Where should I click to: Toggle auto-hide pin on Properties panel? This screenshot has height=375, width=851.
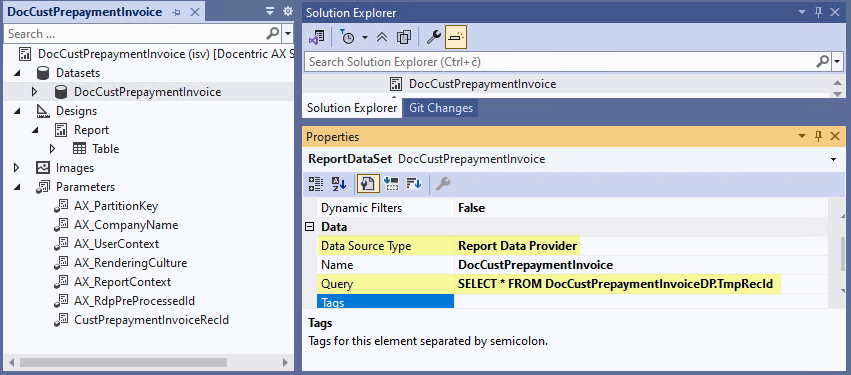(x=818, y=136)
